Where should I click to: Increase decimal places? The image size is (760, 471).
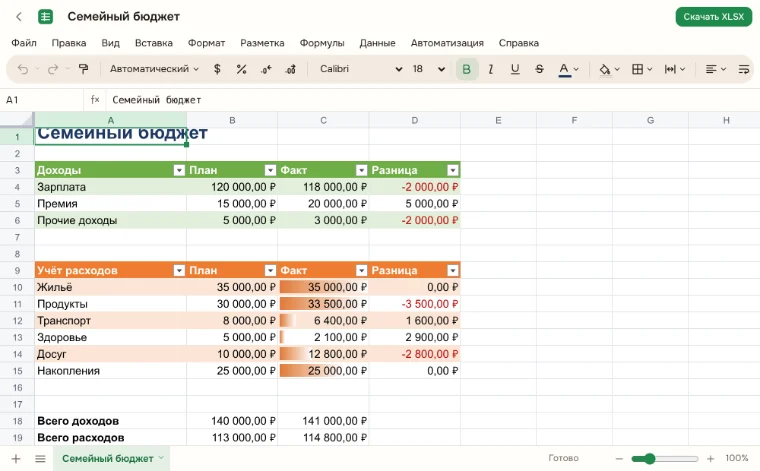291,69
